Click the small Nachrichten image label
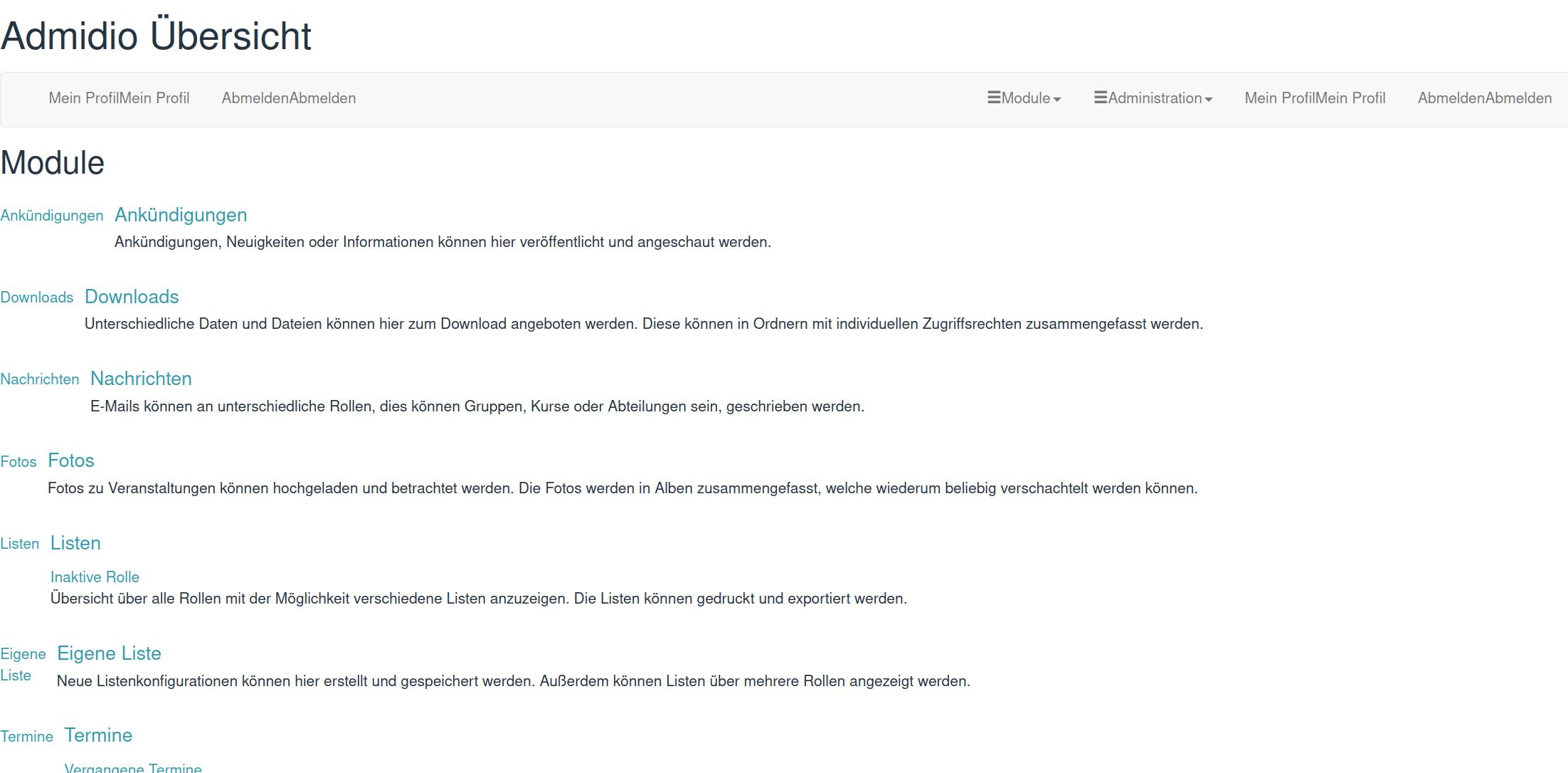The image size is (1568, 773). pos(40,379)
